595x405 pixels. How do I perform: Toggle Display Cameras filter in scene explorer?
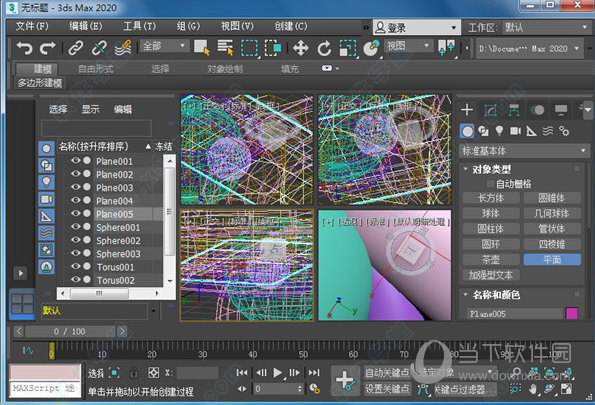(x=46, y=199)
